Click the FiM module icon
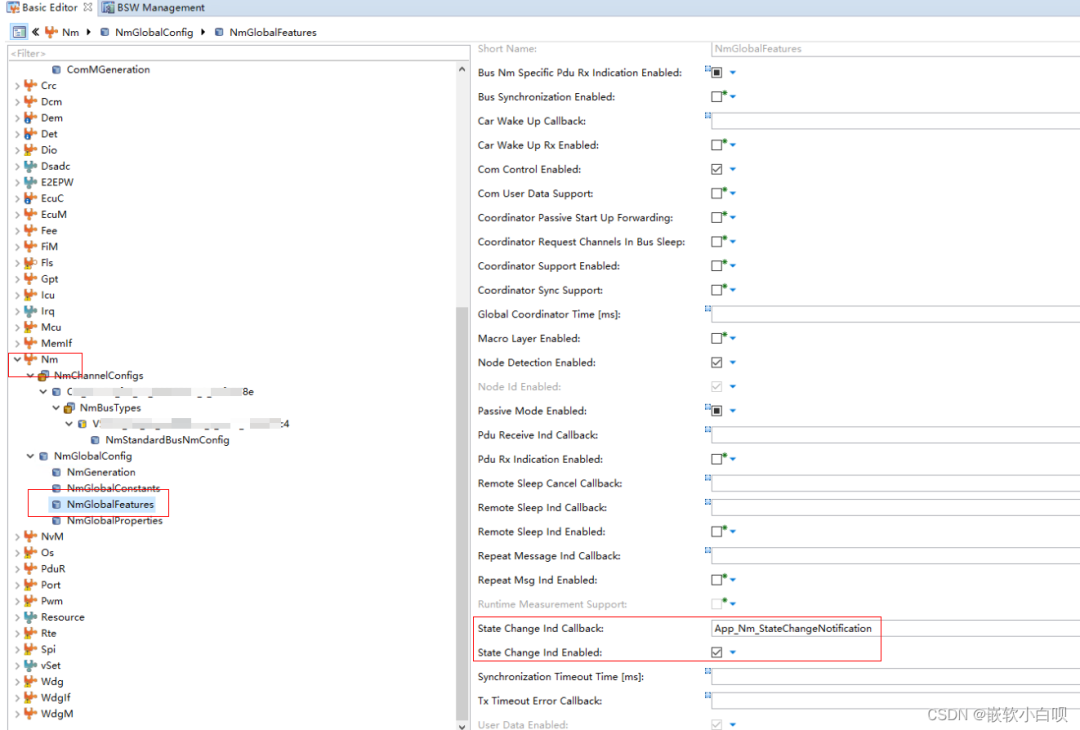Viewport: 1080px width, 730px height. [x=30, y=246]
